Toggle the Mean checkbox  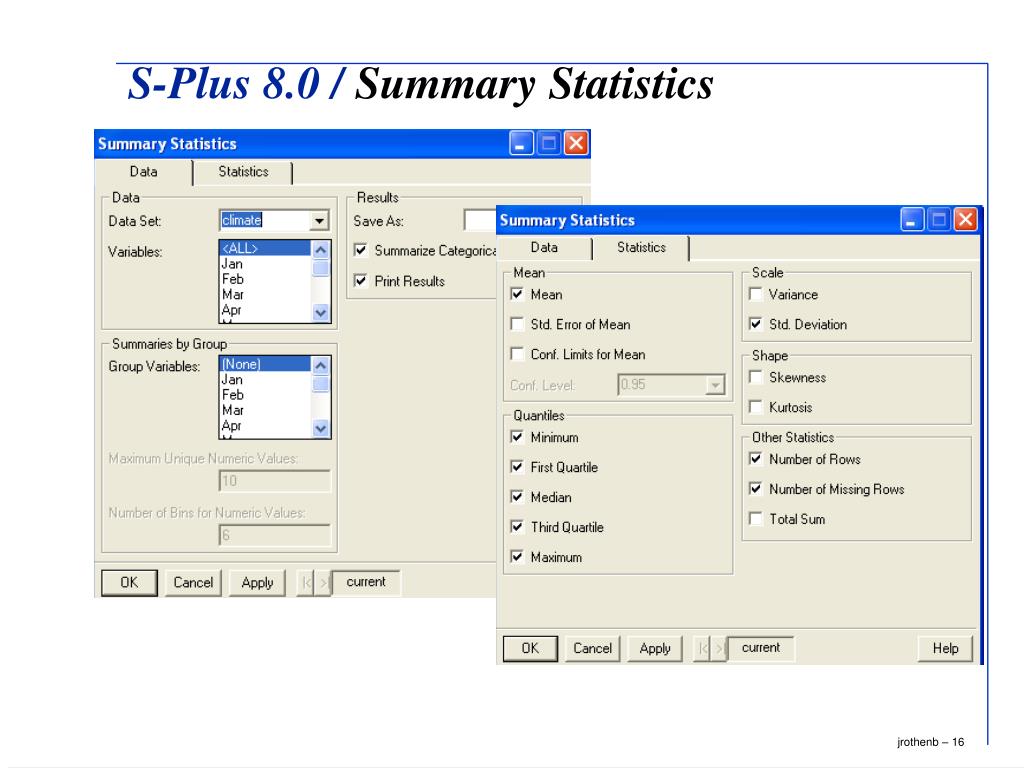(517, 294)
